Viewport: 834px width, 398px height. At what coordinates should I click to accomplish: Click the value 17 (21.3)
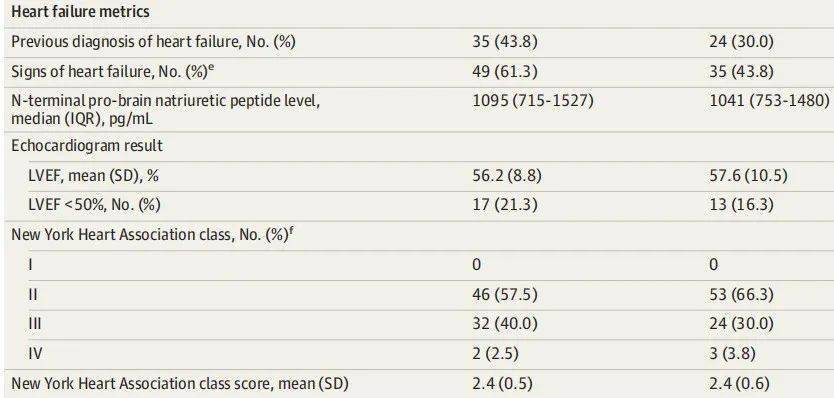(504, 204)
